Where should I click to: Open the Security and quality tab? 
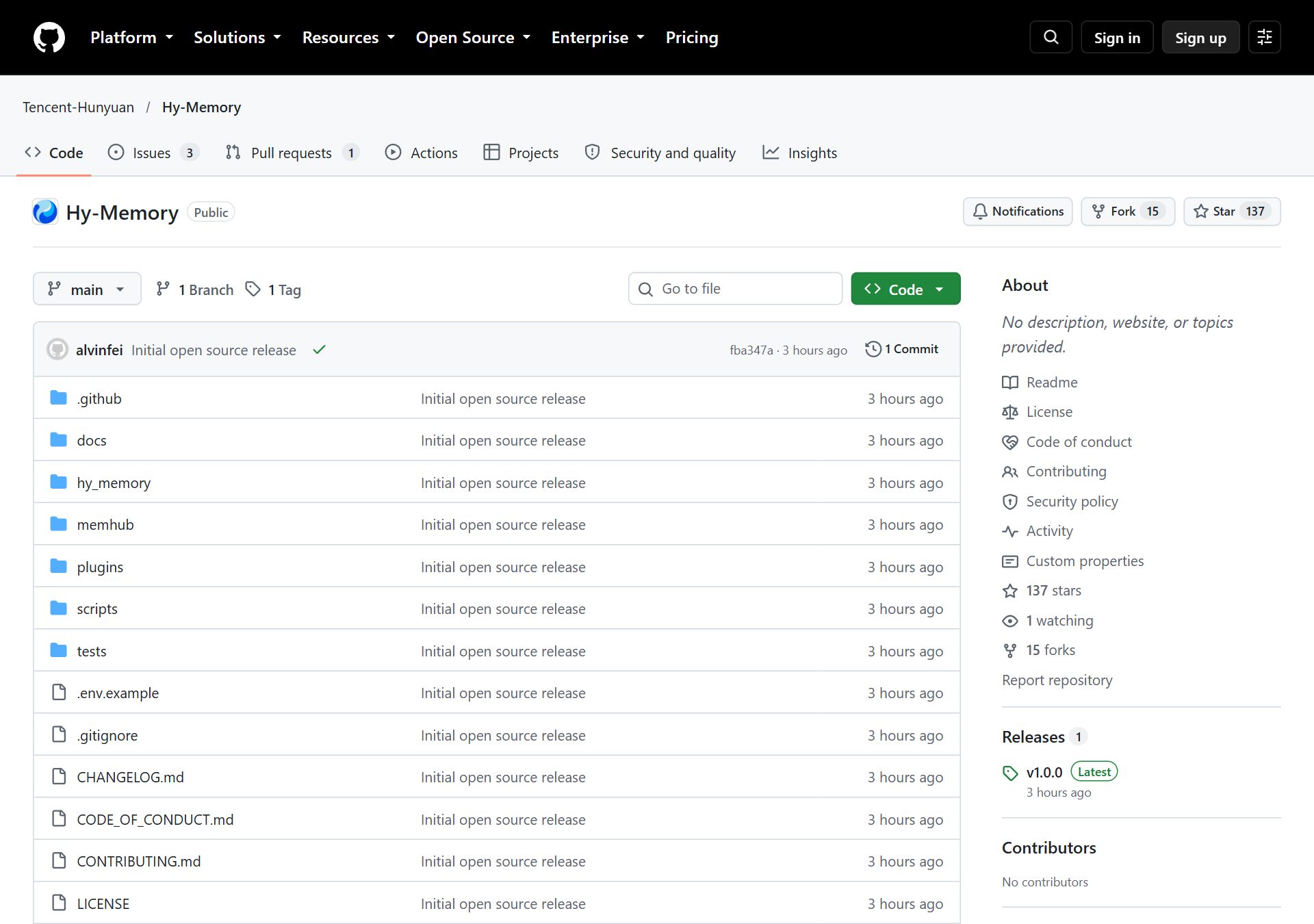[x=660, y=153]
